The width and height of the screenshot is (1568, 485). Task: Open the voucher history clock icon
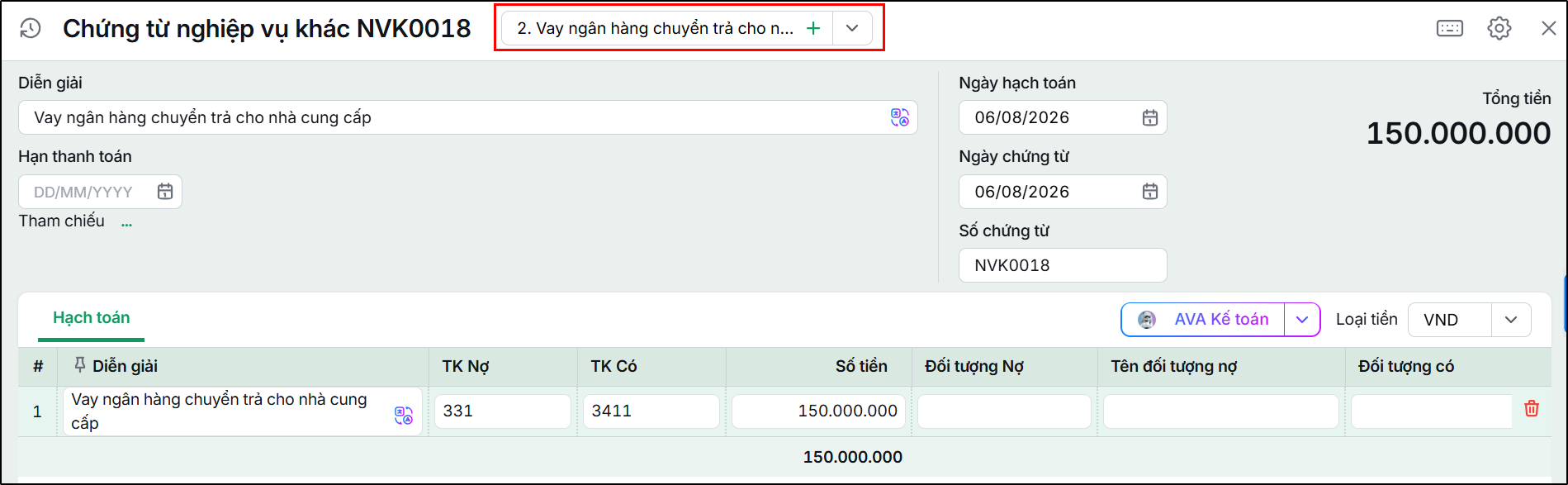click(x=31, y=28)
